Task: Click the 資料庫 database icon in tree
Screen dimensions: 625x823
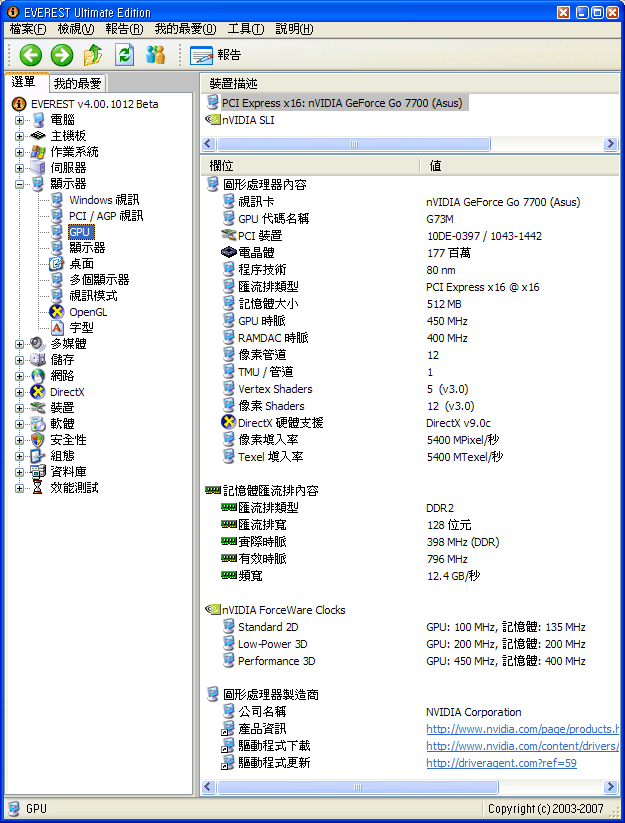Action: [38, 472]
